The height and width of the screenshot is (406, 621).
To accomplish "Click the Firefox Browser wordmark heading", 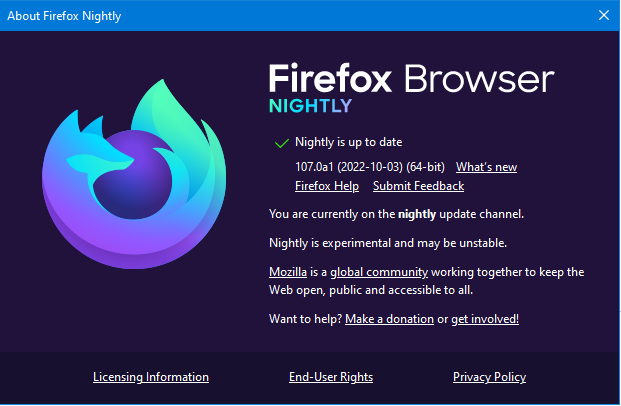I will point(410,80).
